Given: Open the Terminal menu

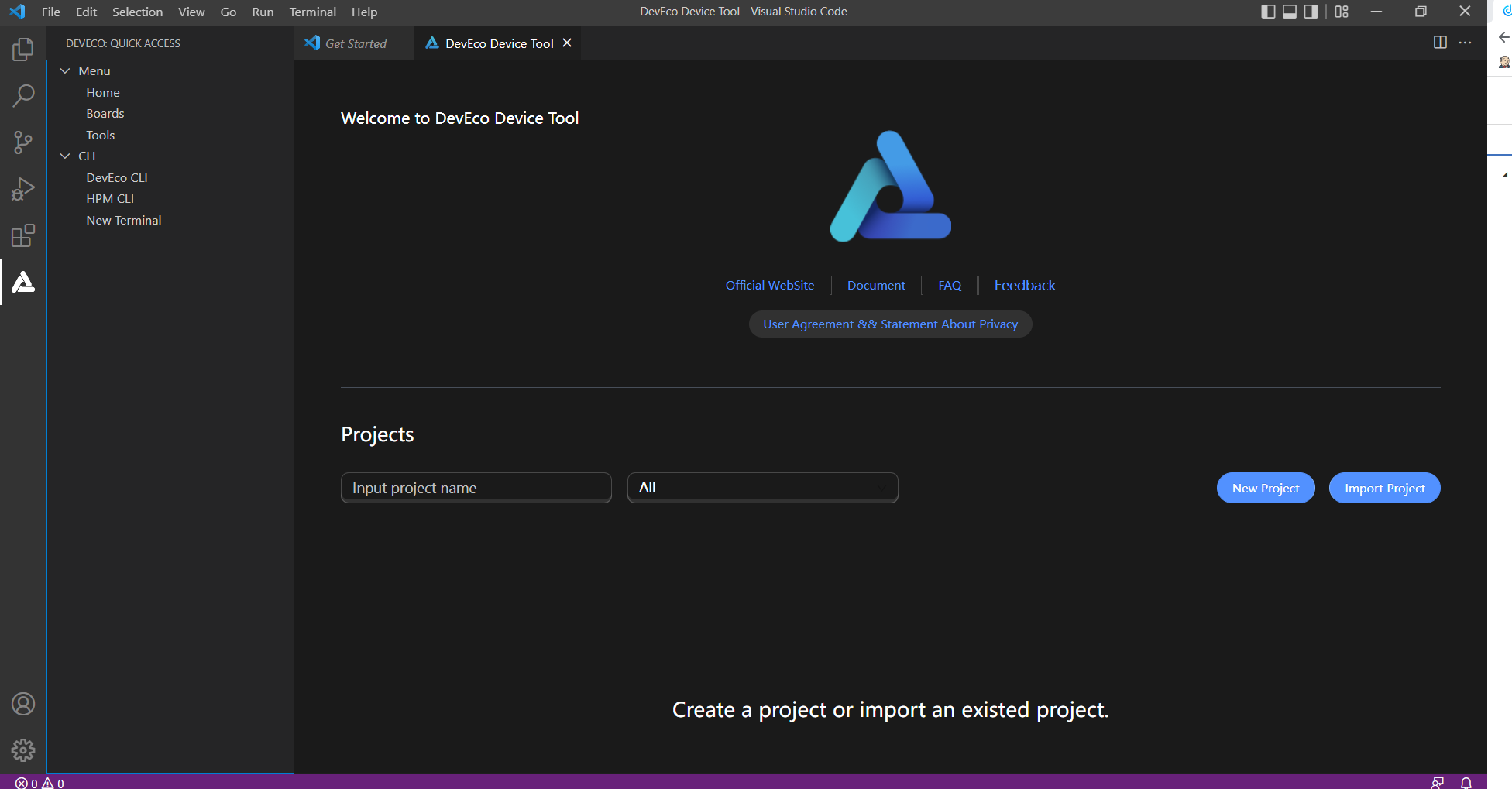Looking at the screenshot, I should pyautogui.click(x=312, y=12).
